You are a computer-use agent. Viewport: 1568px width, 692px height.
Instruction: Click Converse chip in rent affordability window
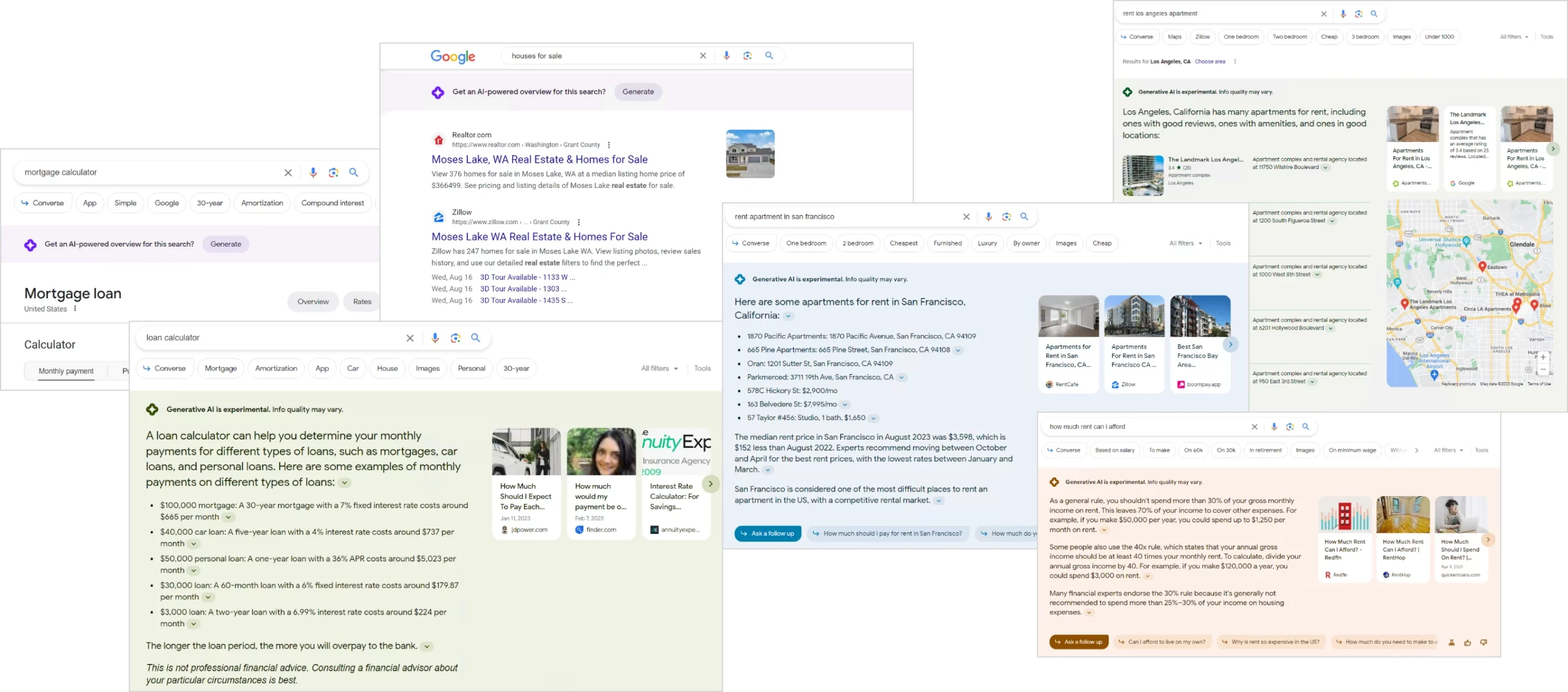pyautogui.click(x=1063, y=451)
